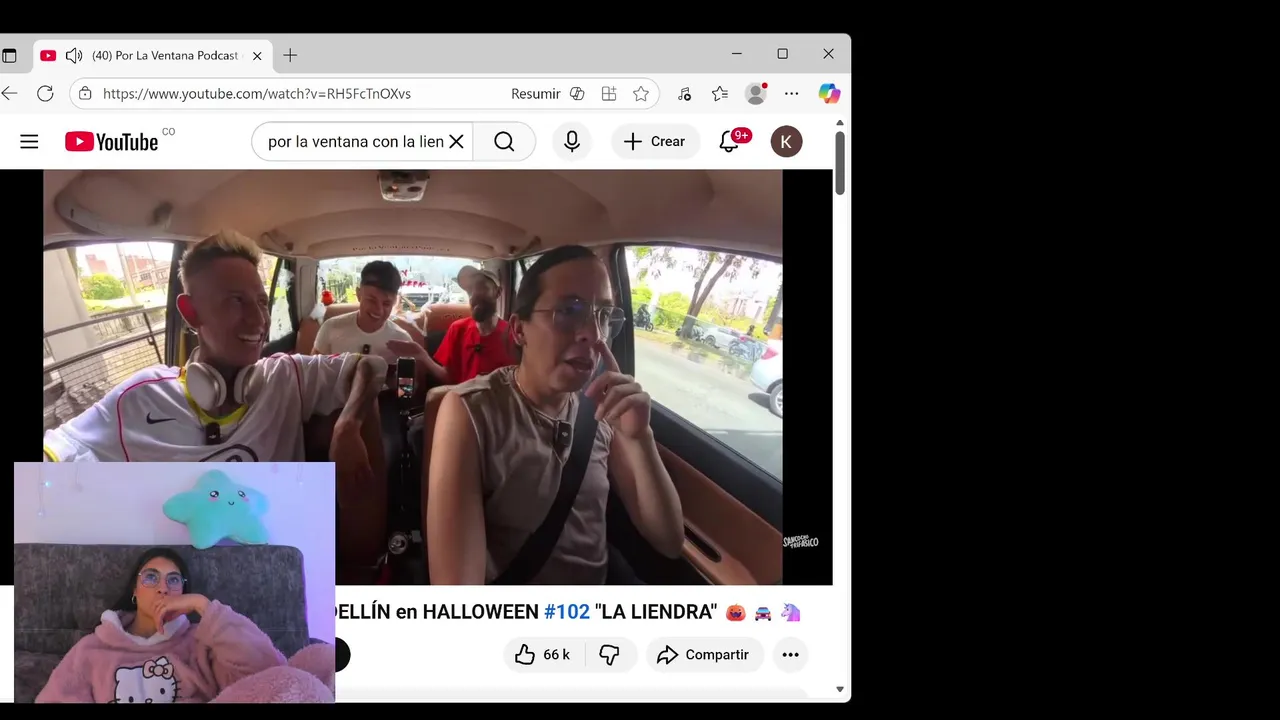The image size is (1280, 720).
Task: Click the scrollbar down arrow
Action: click(x=840, y=689)
